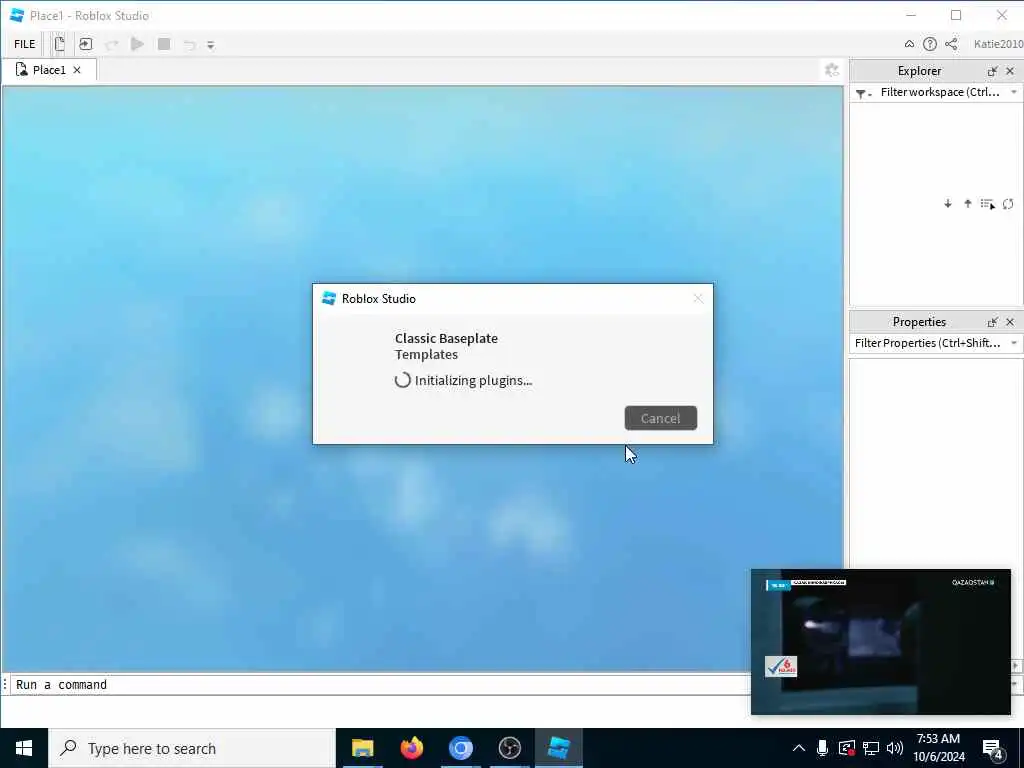This screenshot has width=1024, height=768.
Task: Open the Help question mark icon
Action: coord(930,44)
